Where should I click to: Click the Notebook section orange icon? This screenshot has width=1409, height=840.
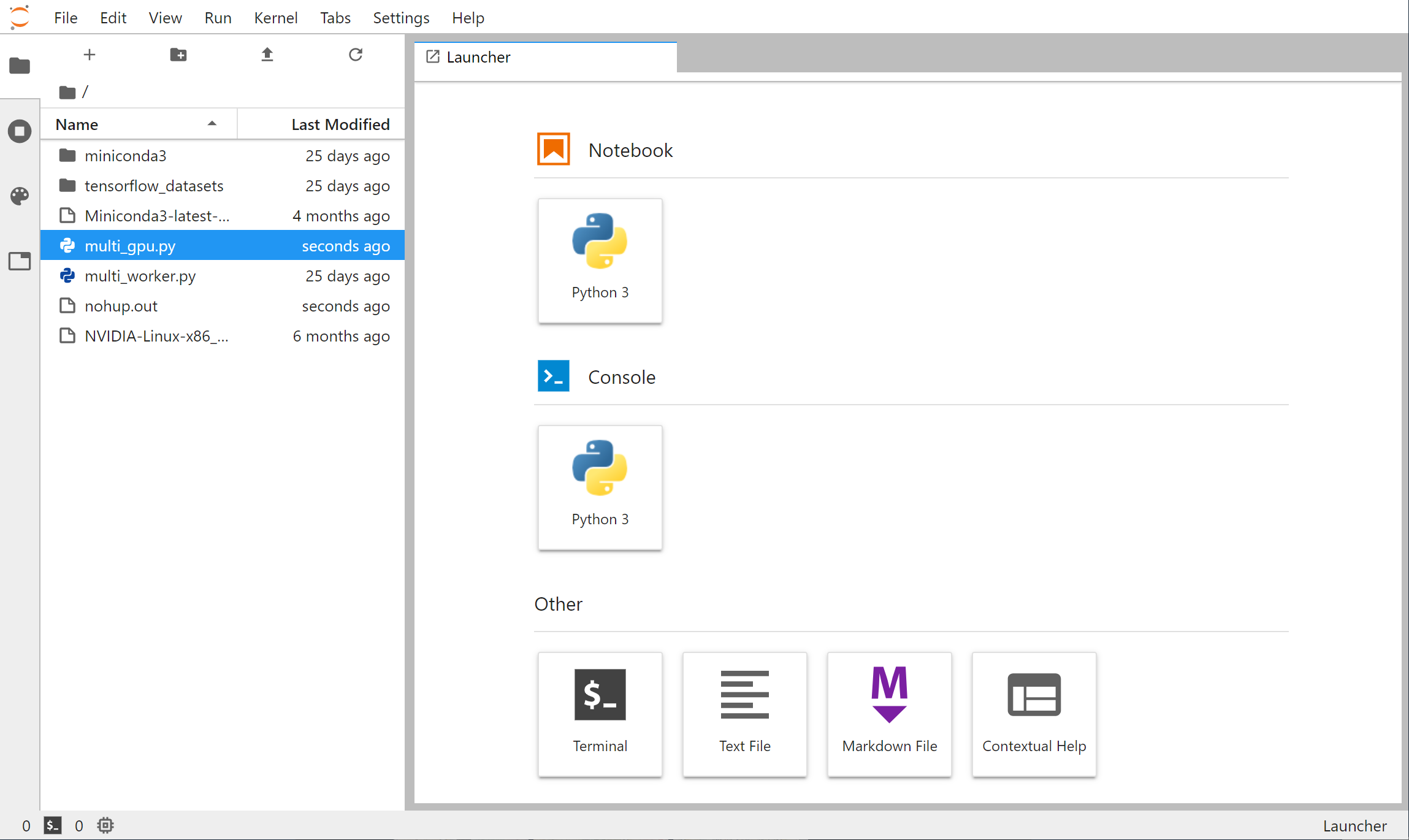click(x=553, y=149)
